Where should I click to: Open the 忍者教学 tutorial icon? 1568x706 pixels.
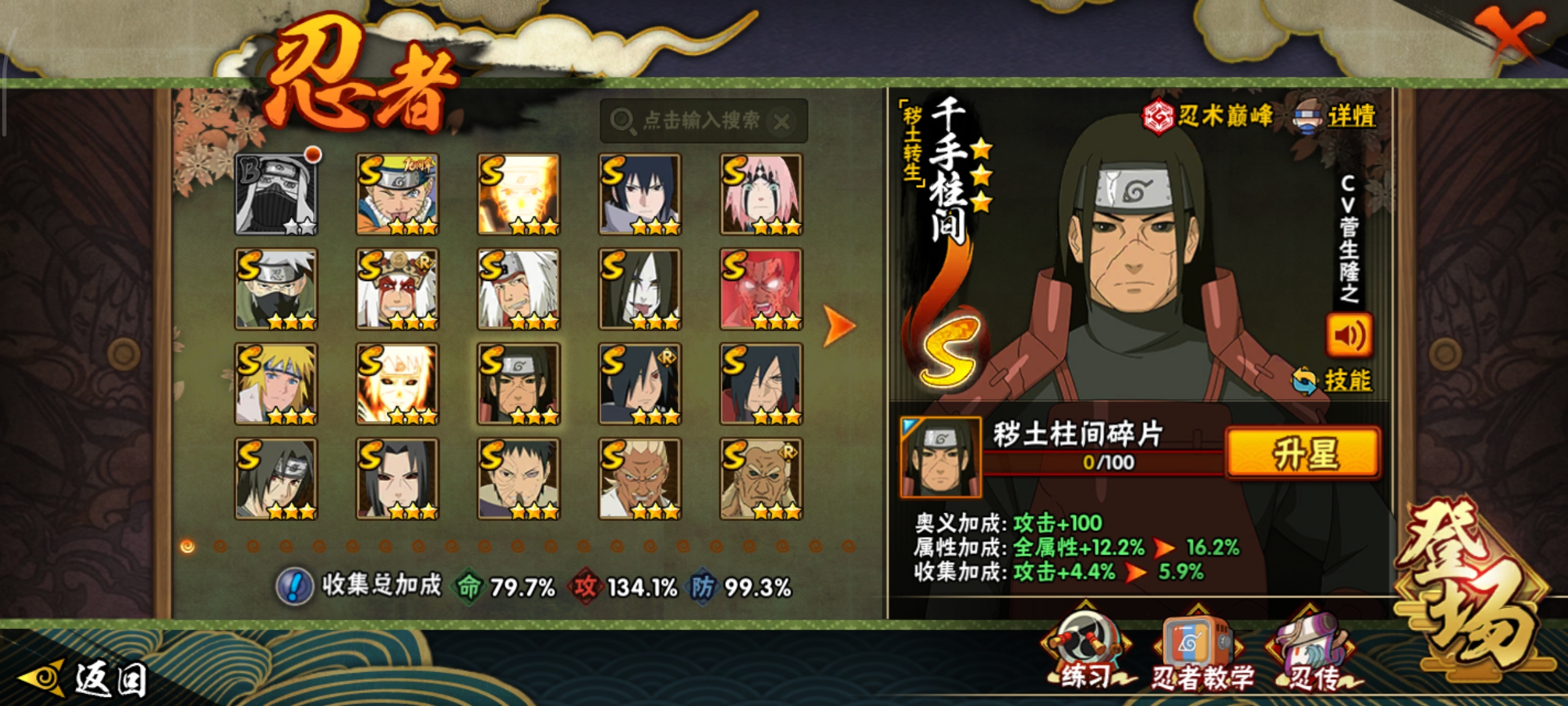point(1201,650)
